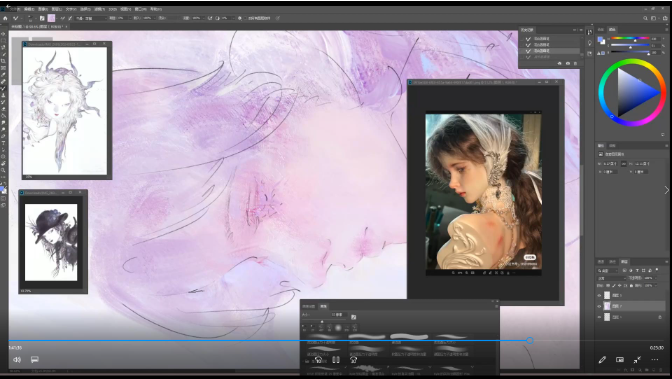Screen dimensions: 672x379
Task: Hide the selected middle layer's eye icon
Action: click(599, 306)
